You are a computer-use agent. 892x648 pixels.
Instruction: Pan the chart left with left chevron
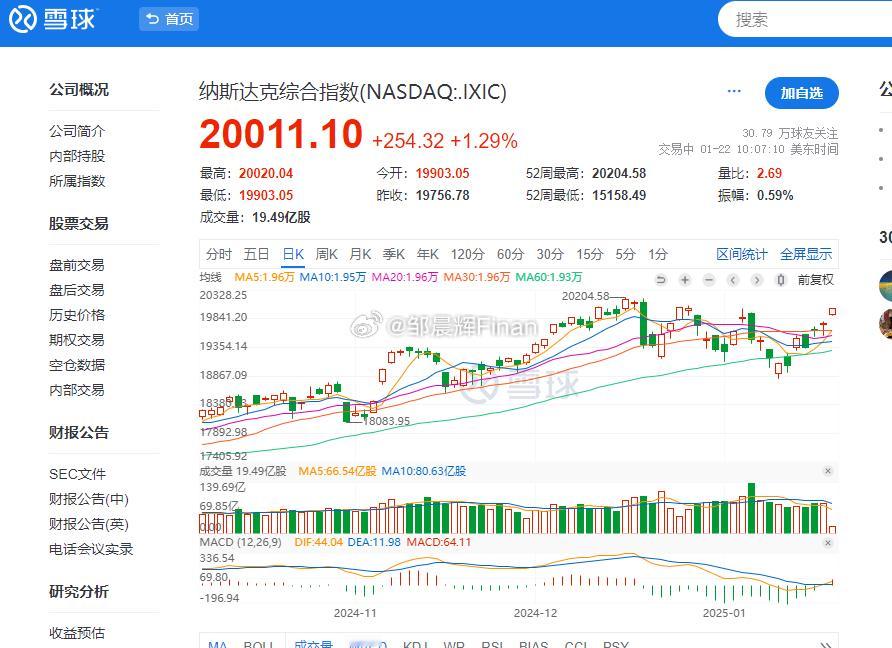733,280
